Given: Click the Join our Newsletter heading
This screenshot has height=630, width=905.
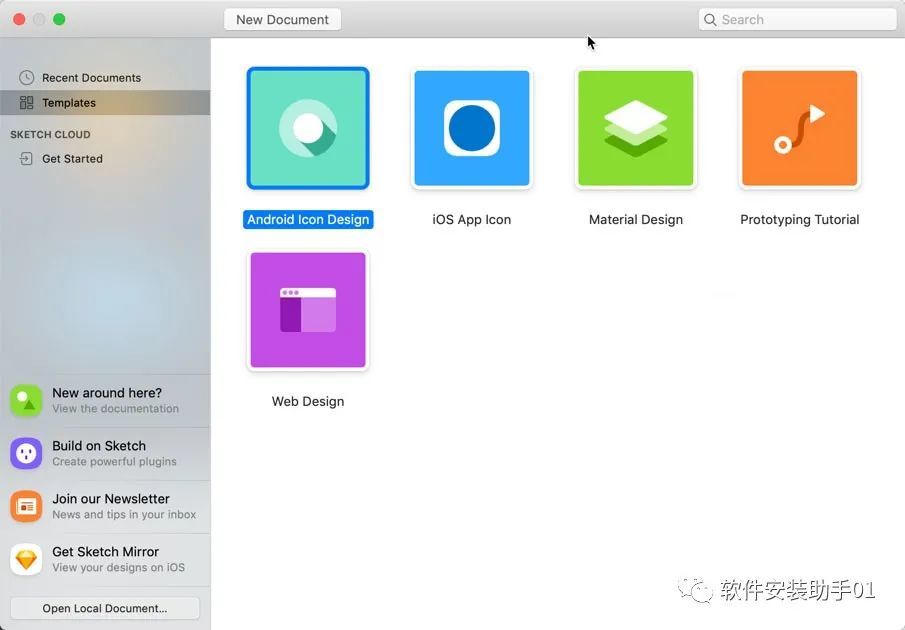Looking at the screenshot, I should (x=111, y=499).
